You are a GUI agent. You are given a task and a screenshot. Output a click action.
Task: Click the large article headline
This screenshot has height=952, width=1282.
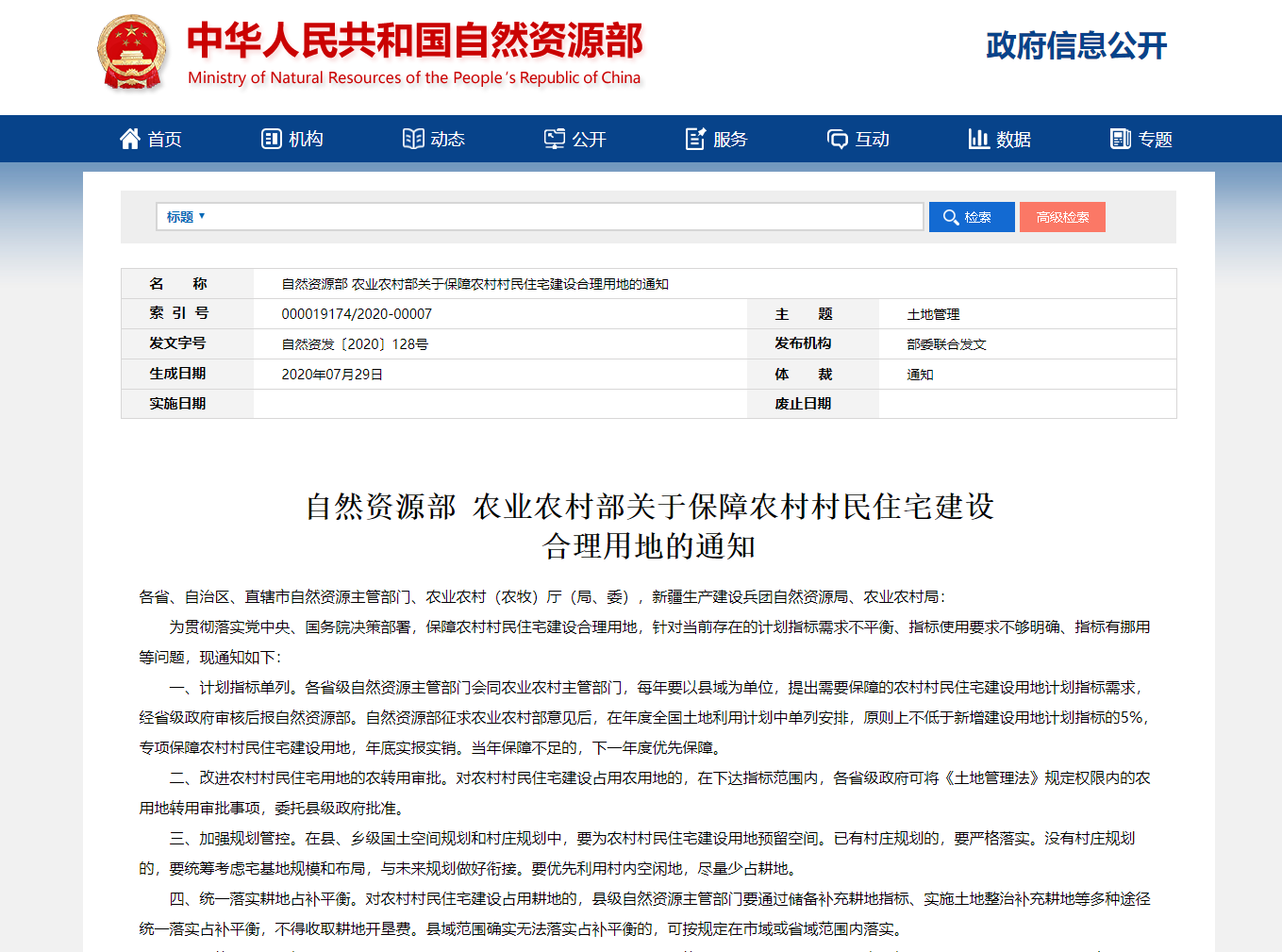coord(649,526)
